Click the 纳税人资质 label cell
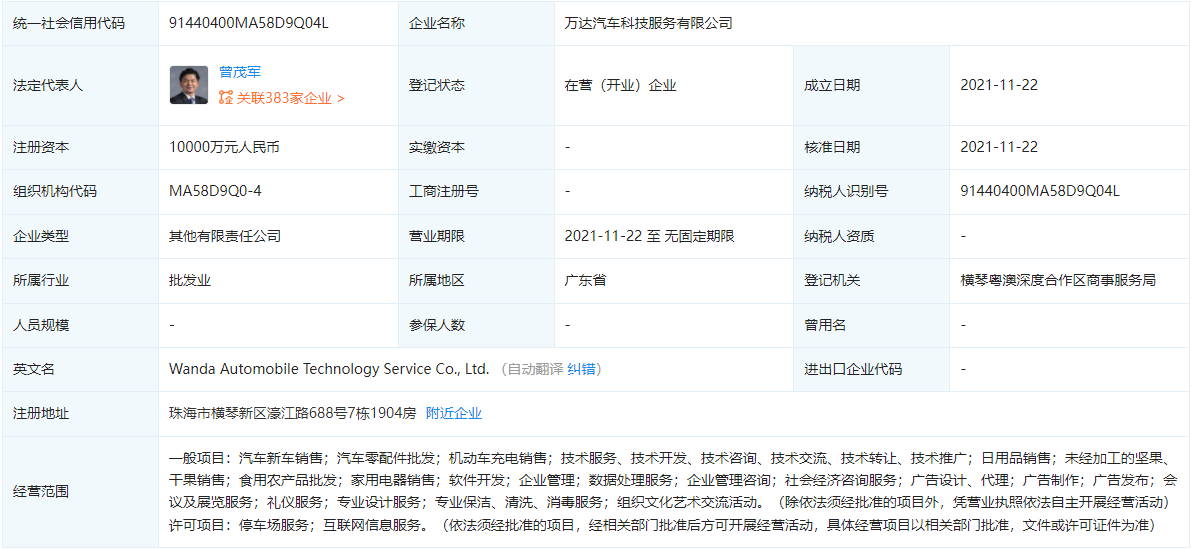The width and height of the screenshot is (1193, 549). pyautogui.click(x=871, y=236)
